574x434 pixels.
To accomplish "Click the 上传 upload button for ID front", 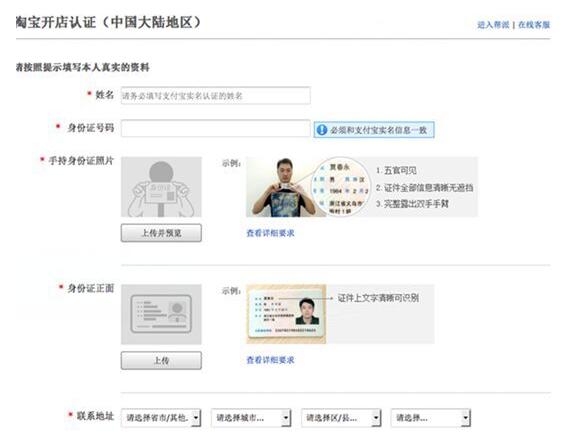I will tap(161, 360).
